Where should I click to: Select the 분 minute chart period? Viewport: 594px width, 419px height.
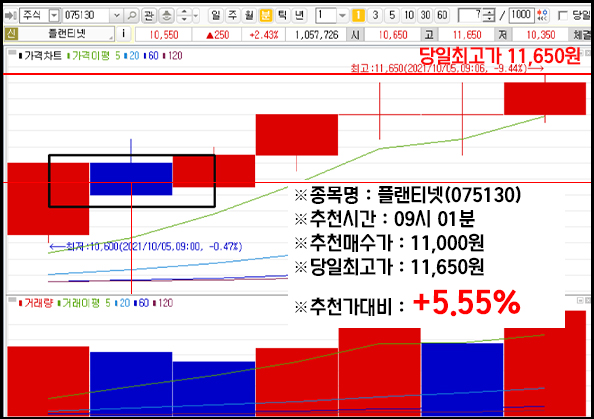coord(266,16)
